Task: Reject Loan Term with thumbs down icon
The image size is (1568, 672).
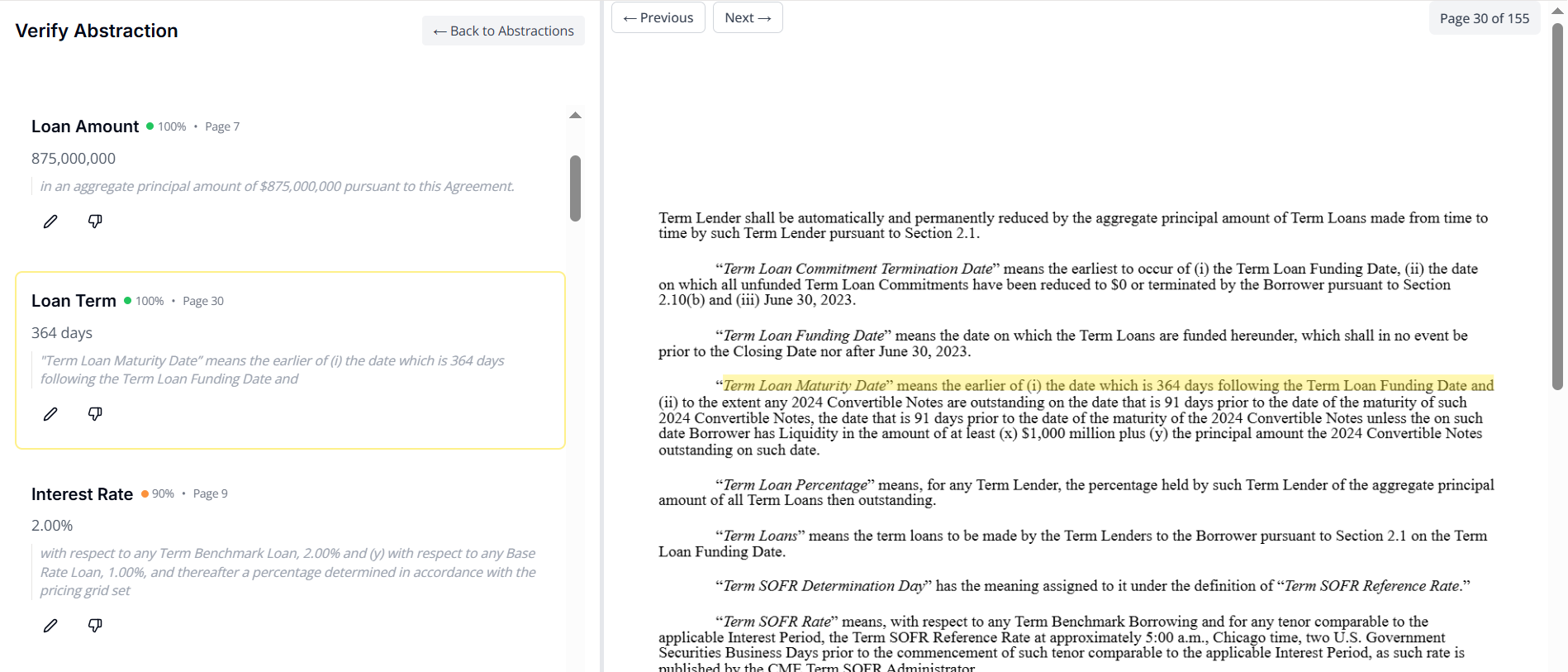Action: click(x=95, y=414)
